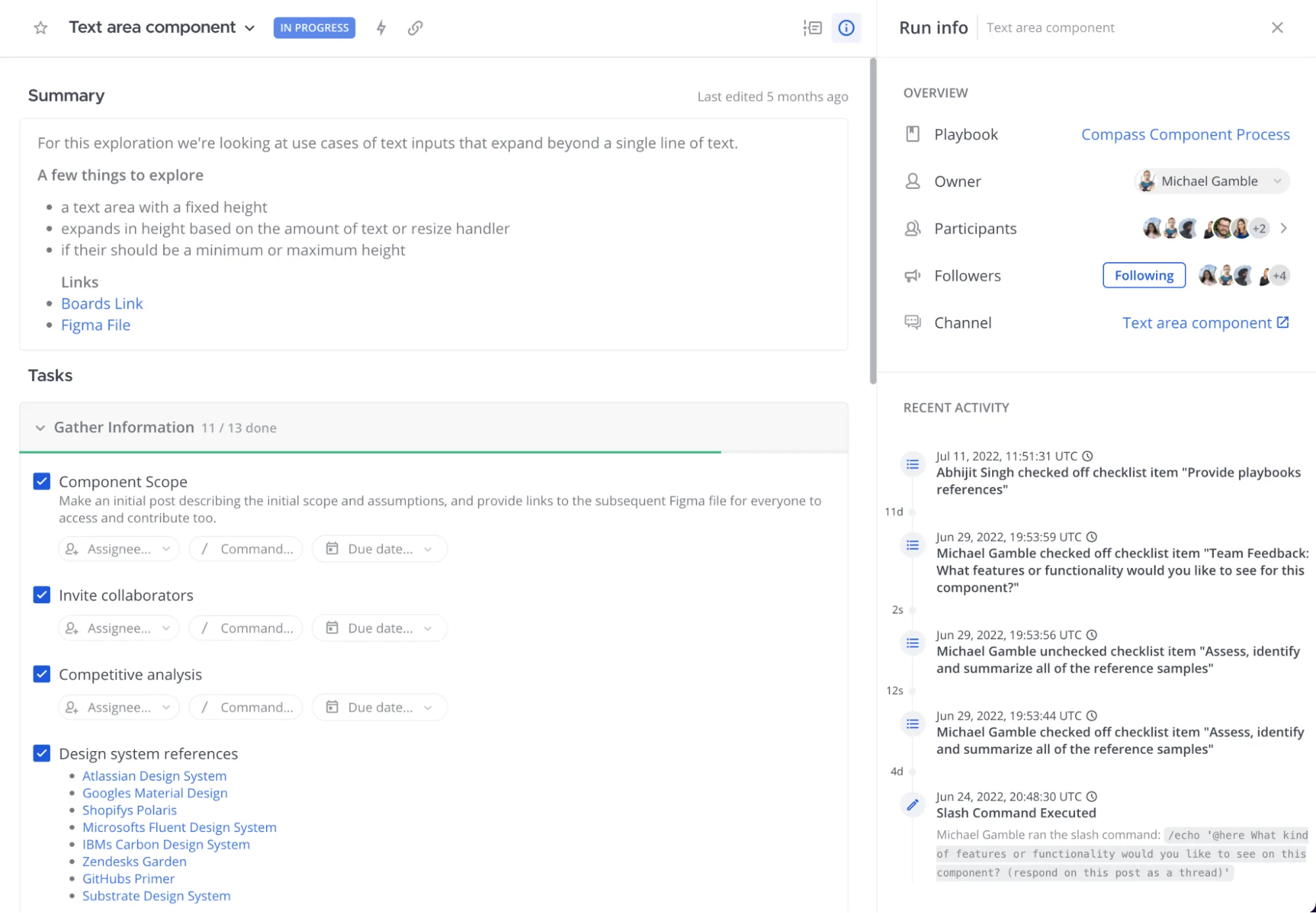Viewport: 1316px width, 913px height.
Task: Click the Followers megaphone icon
Action: pyautogui.click(x=912, y=276)
